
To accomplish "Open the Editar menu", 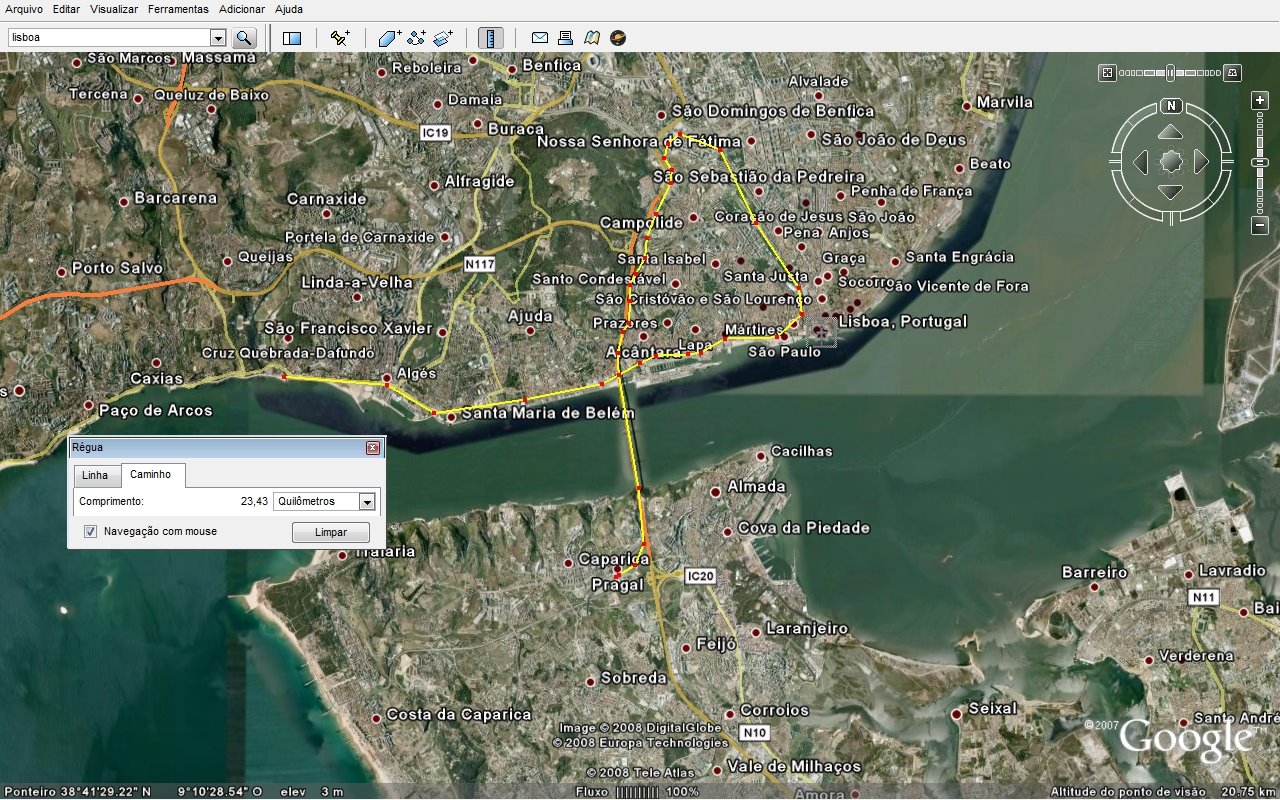I will point(66,9).
